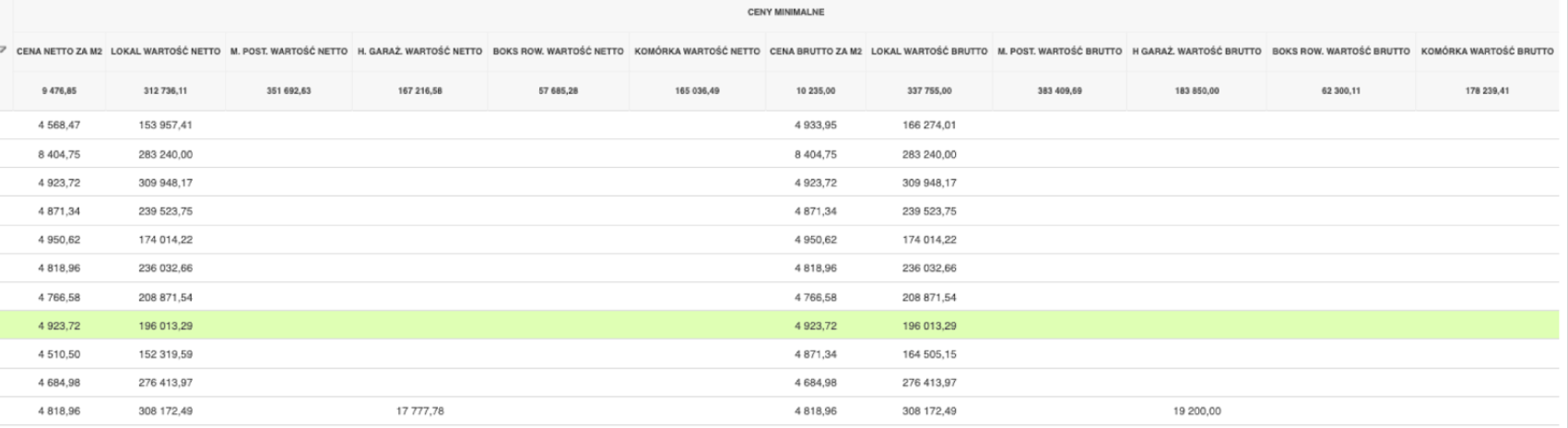The image size is (1568, 428).
Task: Click the M. POST. WARTOŚĆ BRUTTO header
Action: point(1059,51)
